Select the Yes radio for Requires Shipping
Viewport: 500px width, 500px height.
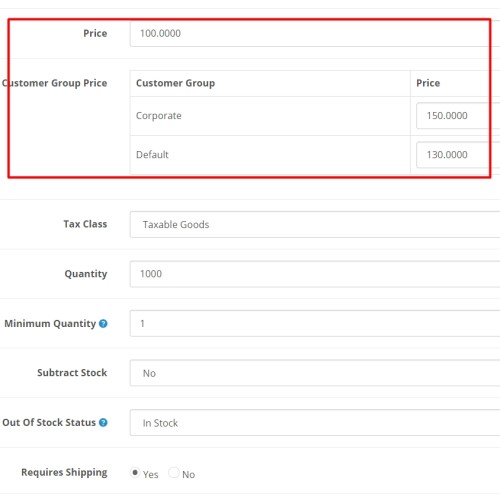pos(135,472)
